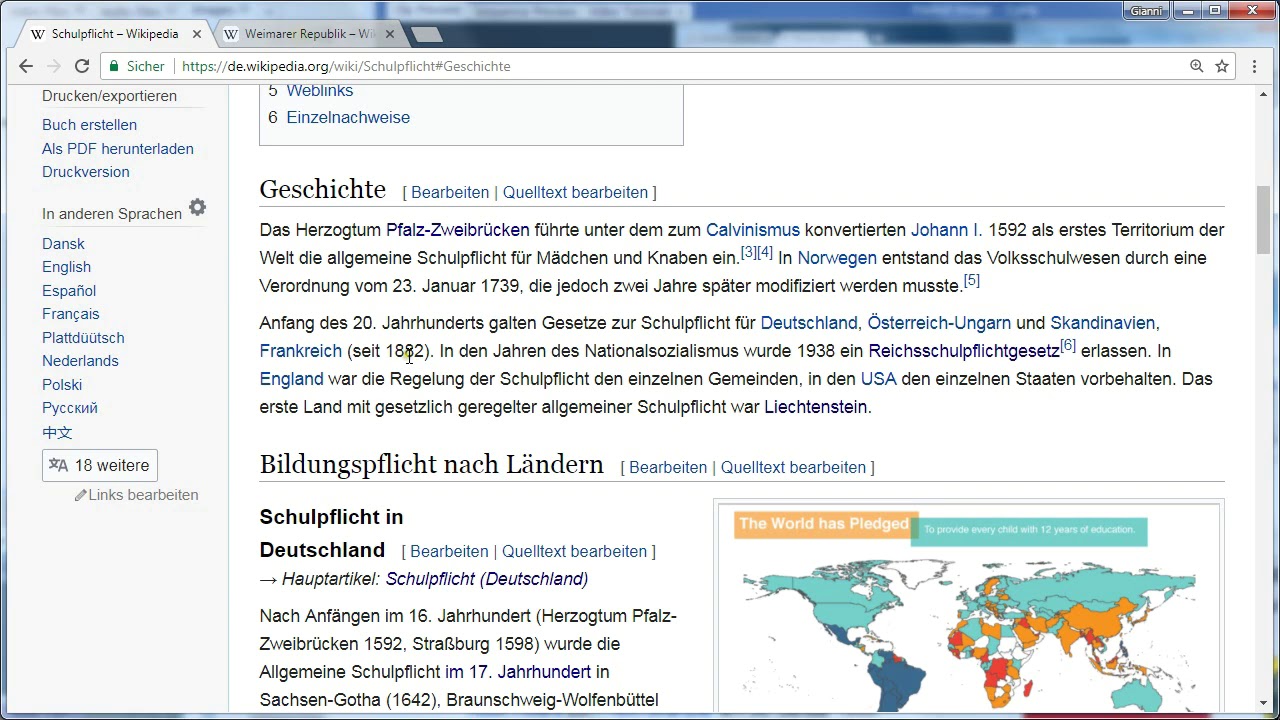Screen dimensions: 1280x720
Task: Click the browser forward arrow
Action: 54,66
